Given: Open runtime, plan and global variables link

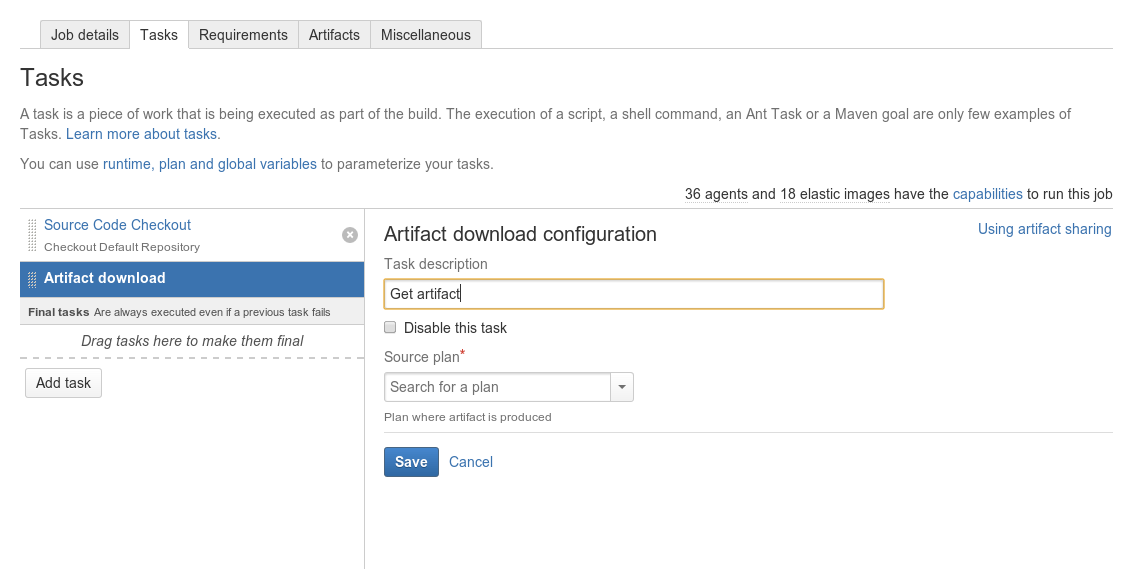Looking at the screenshot, I should (x=210, y=164).
